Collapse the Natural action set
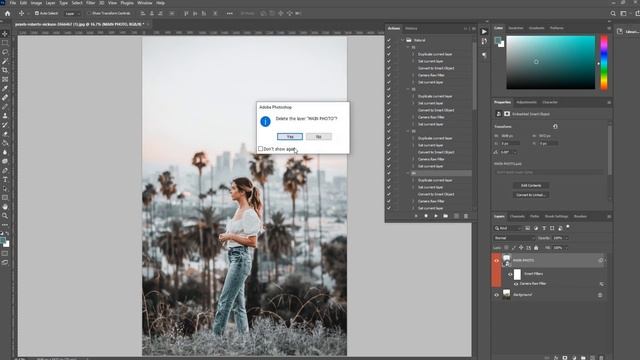 tap(402, 40)
